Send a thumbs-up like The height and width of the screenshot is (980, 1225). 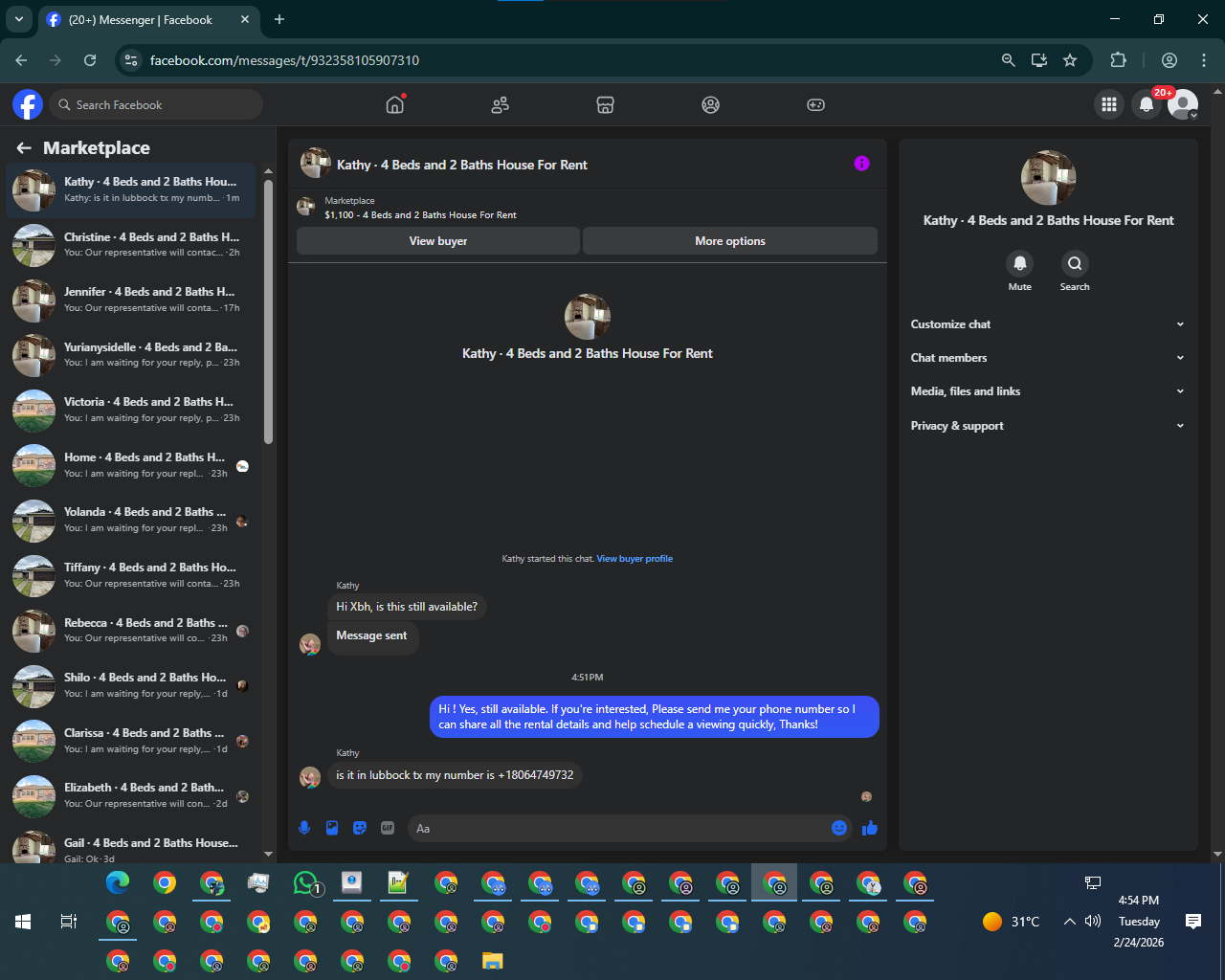tap(870, 828)
